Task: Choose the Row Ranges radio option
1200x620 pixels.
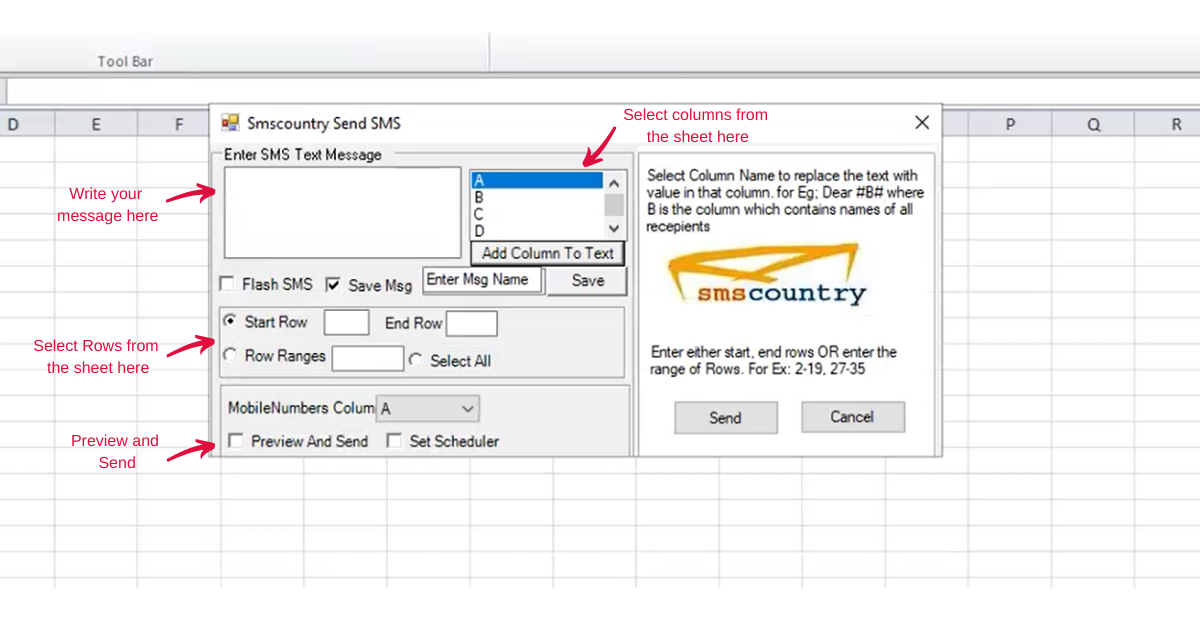Action: tap(230, 355)
